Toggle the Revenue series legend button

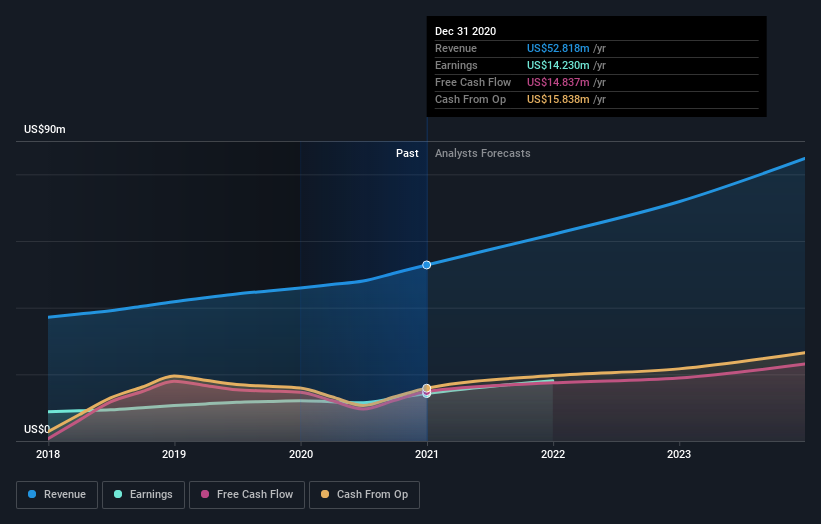(x=57, y=495)
